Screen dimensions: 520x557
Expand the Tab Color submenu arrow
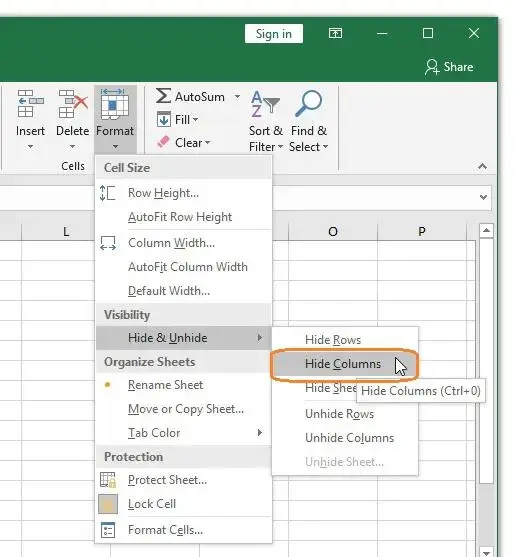pyautogui.click(x=260, y=433)
